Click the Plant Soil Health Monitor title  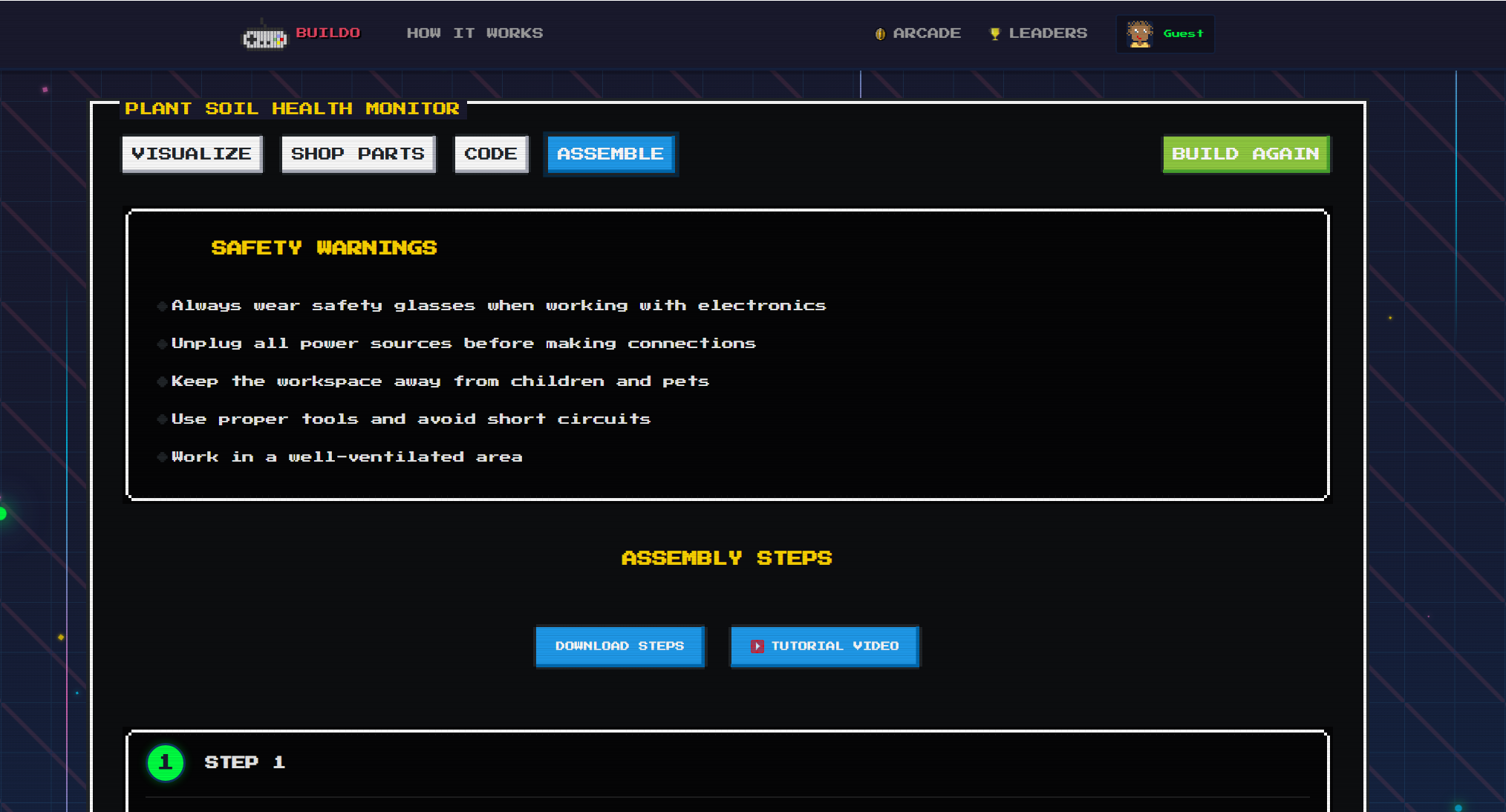[292, 108]
